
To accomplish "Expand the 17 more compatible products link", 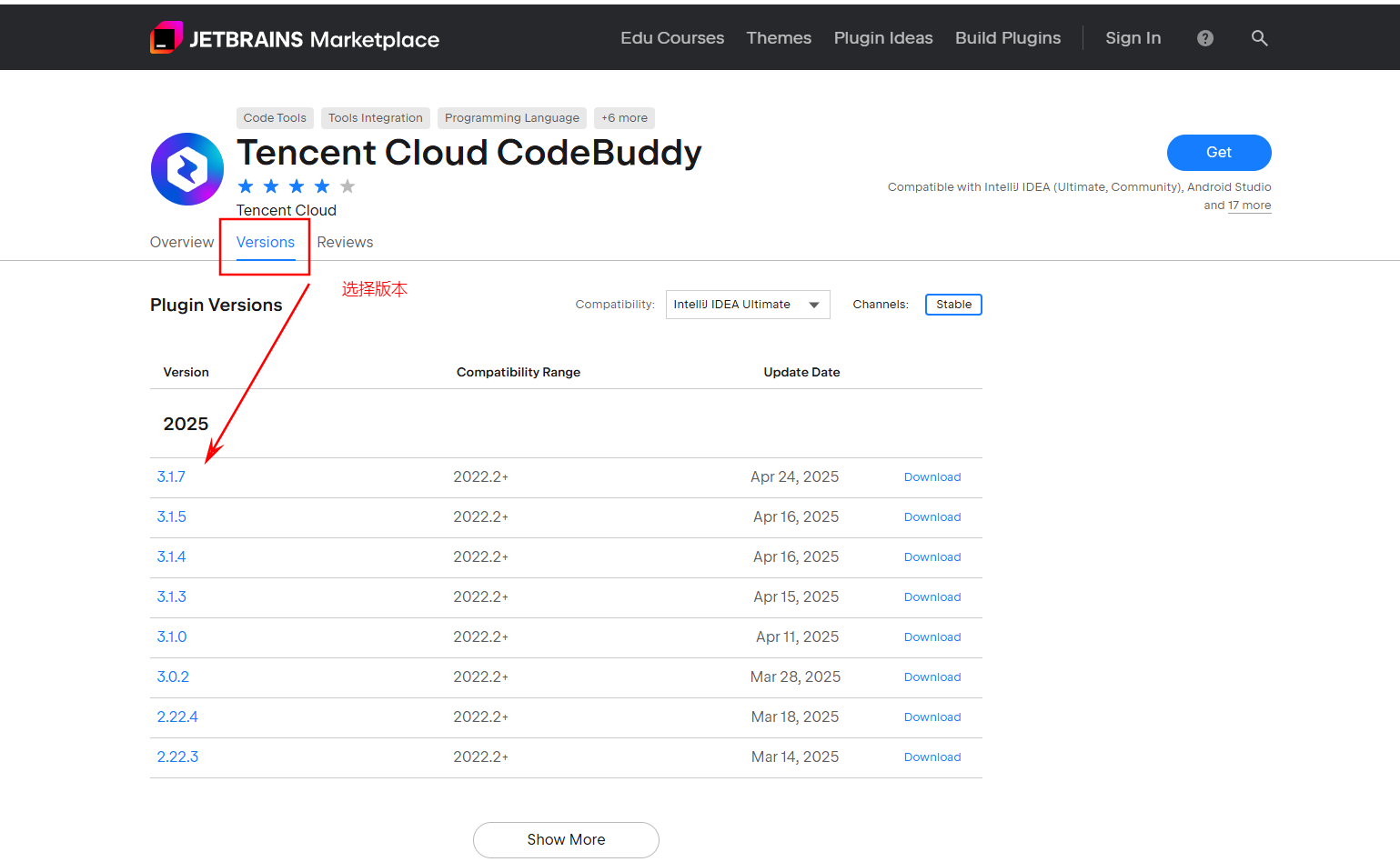I will click(x=1250, y=205).
